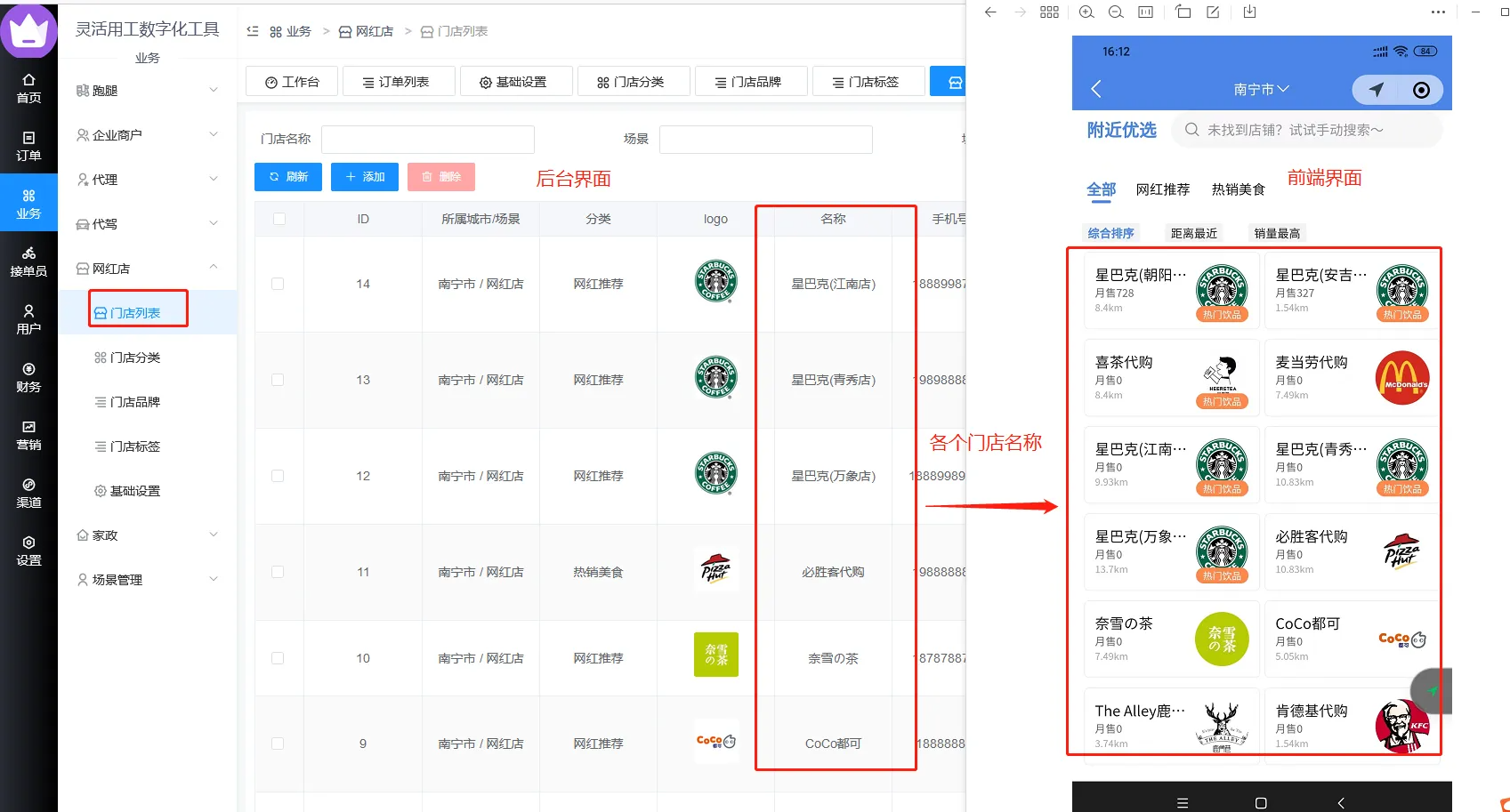The height and width of the screenshot is (812, 1510).
Task: Toggle the select-all checkbox in table header
Action: pyautogui.click(x=279, y=219)
